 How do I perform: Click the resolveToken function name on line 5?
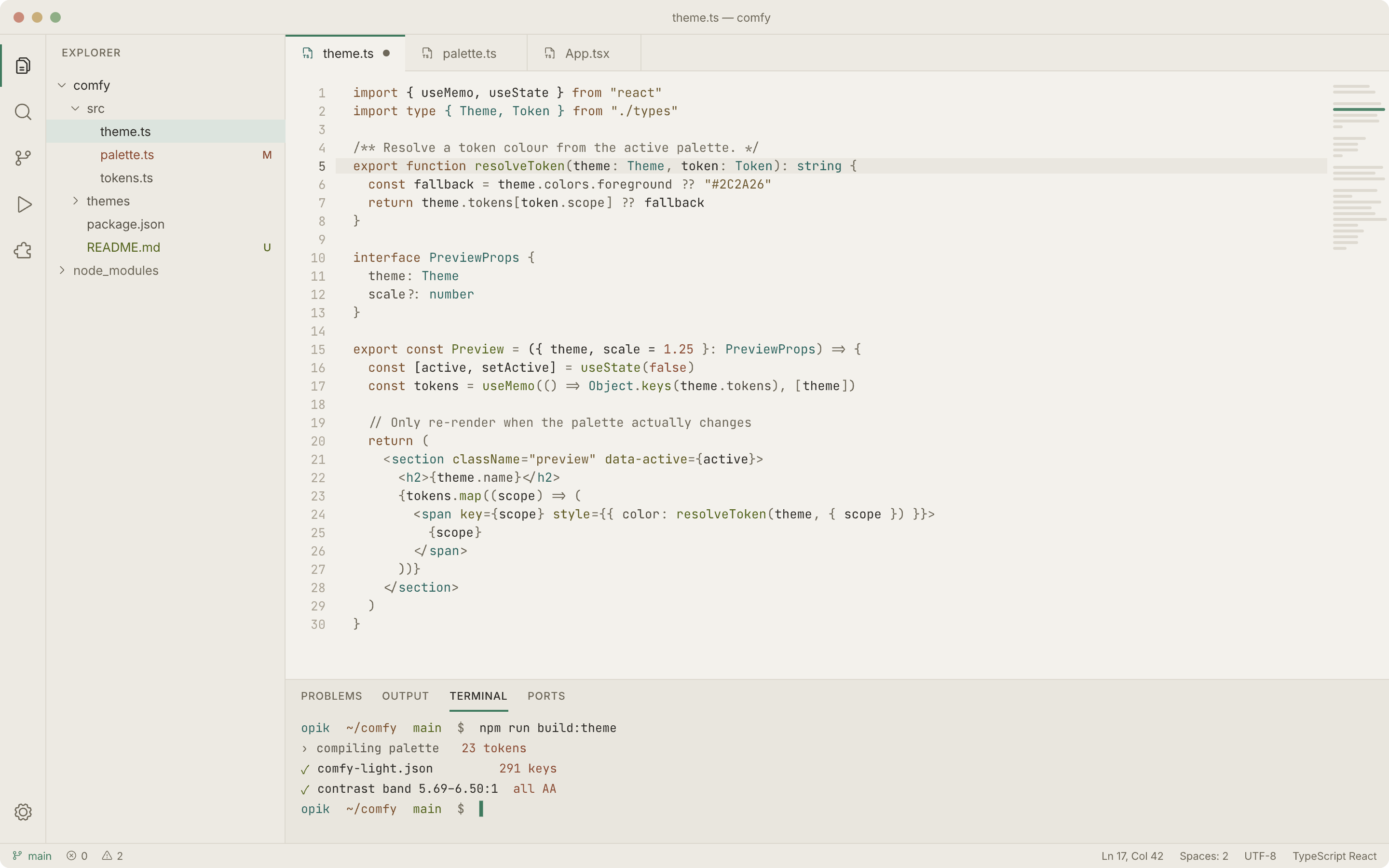[519, 166]
